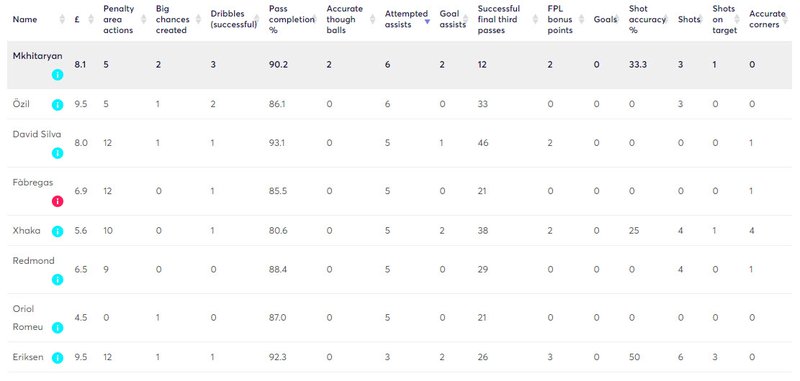Sort table by Name column arrows
The width and height of the screenshot is (800, 381).
click(x=62, y=20)
